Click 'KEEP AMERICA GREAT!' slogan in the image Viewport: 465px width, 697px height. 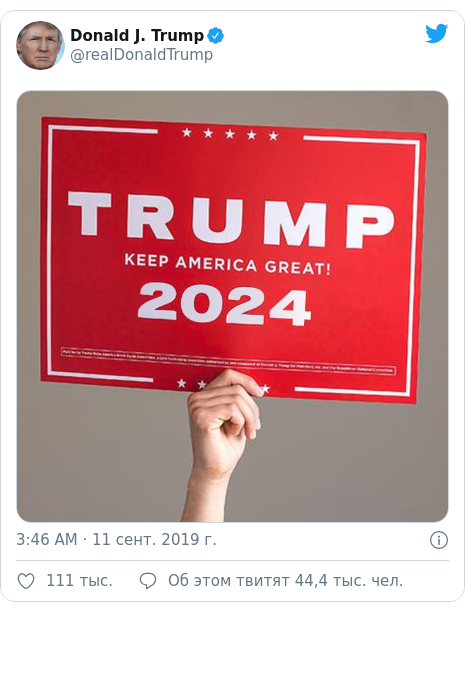(x=228, y=264)
